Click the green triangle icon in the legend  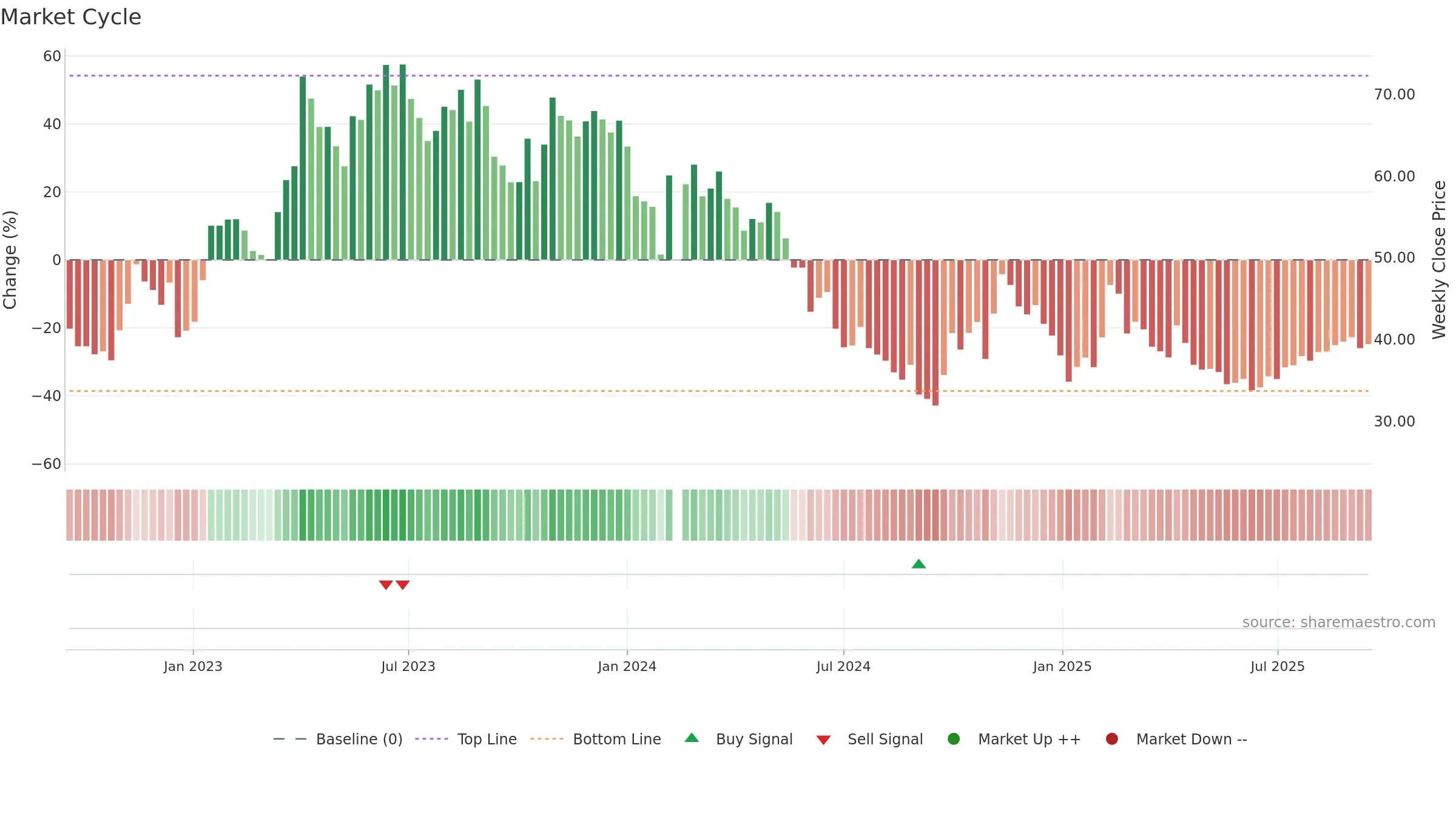pos(692,738)
